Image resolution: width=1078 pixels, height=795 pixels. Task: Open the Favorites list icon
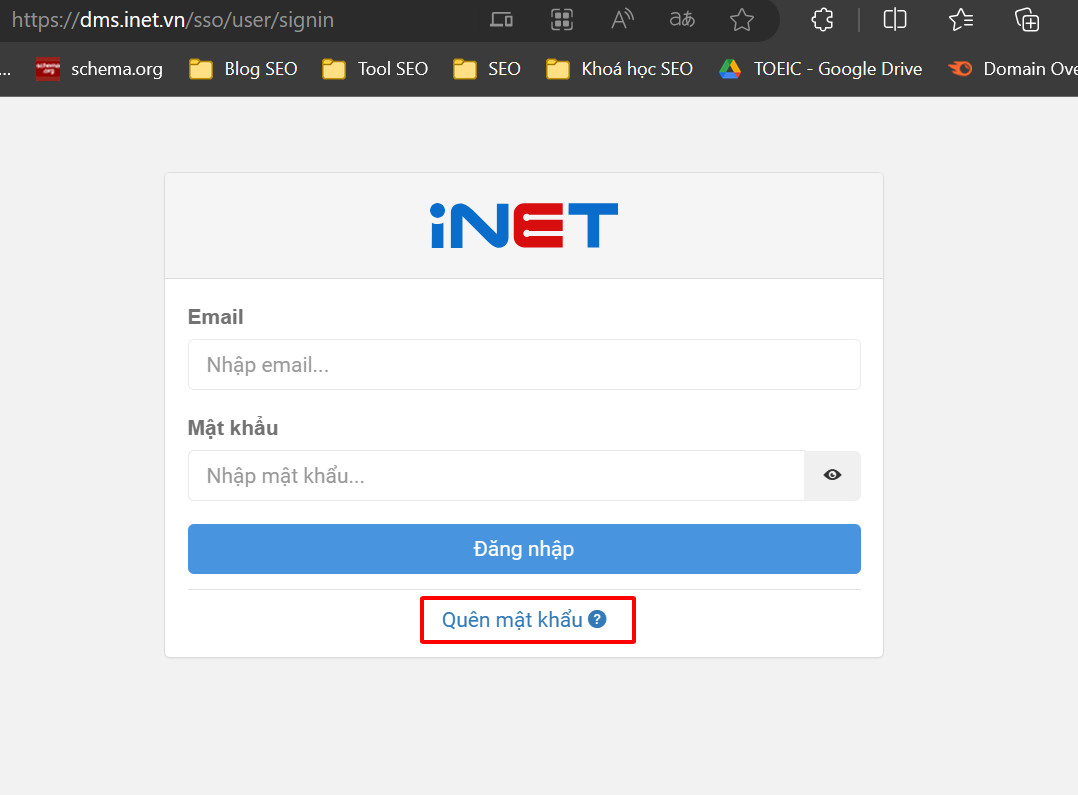[961, 20]
